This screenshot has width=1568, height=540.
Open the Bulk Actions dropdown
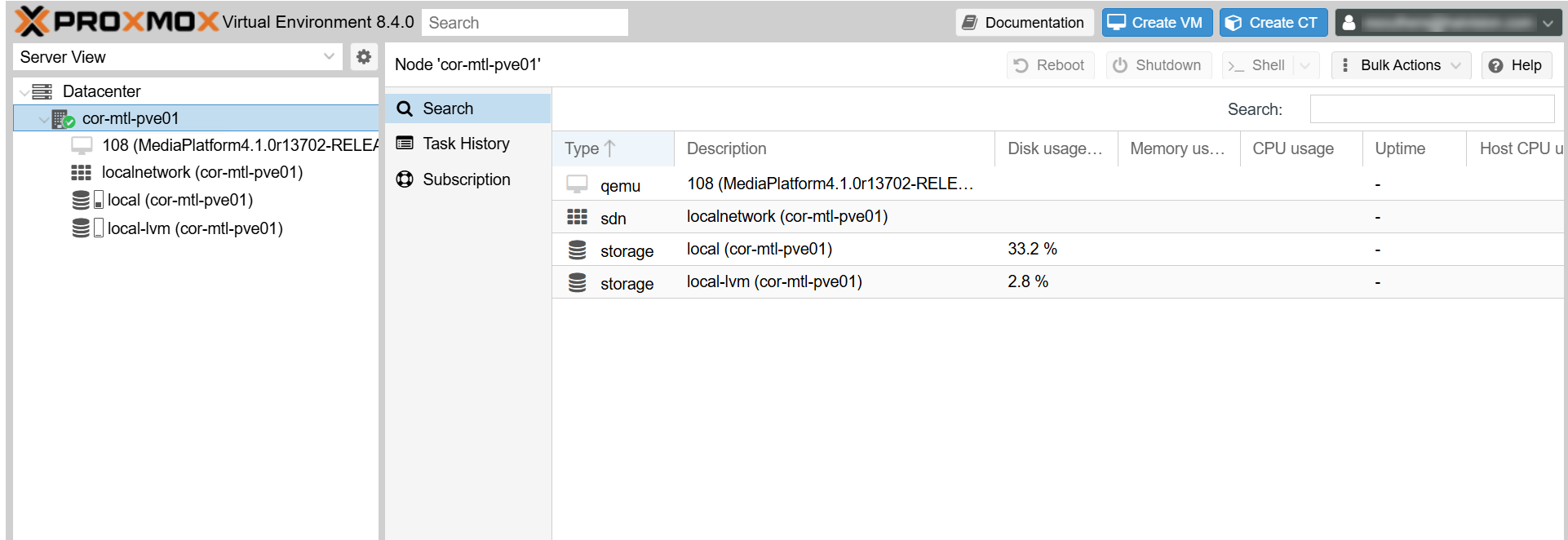1401,65
